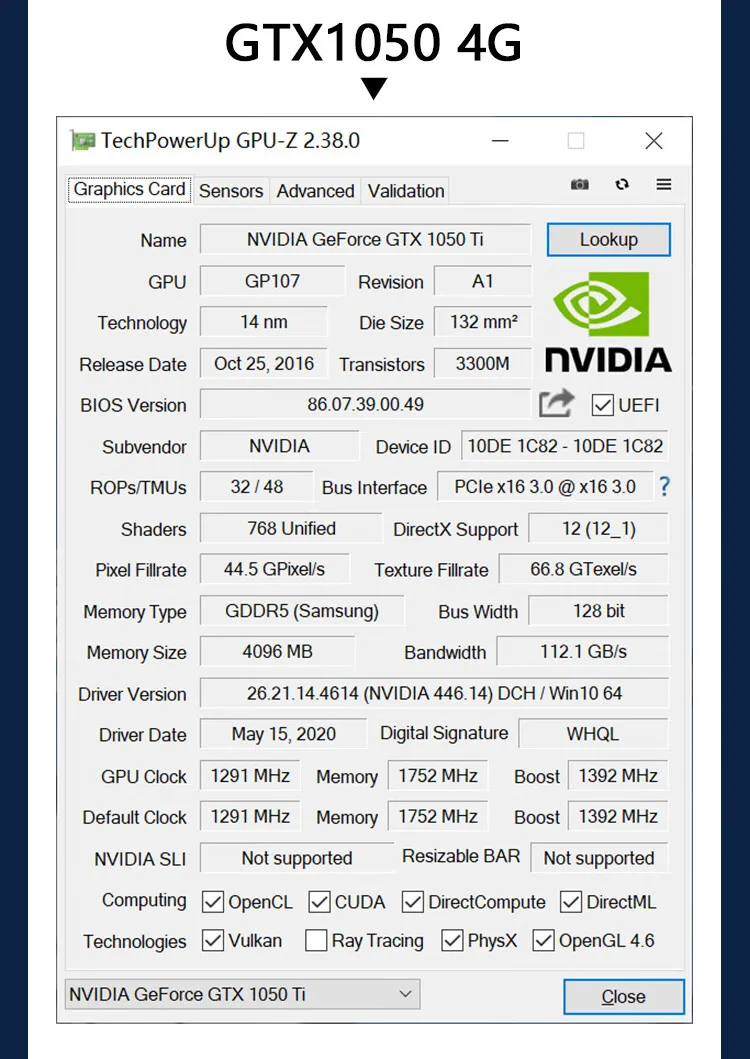Click the Driver Version field
This screenshot has width=750, height=1059.
coord(434,694)
